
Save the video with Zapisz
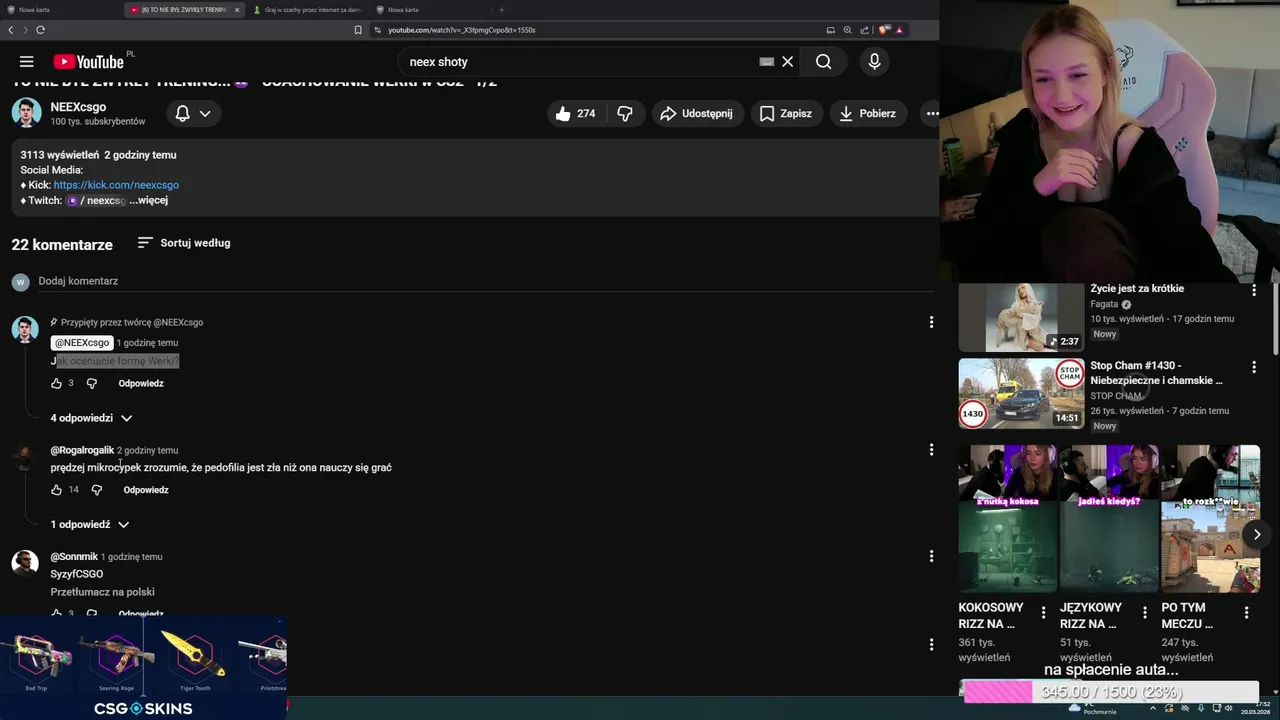click(x=785, y=114)
